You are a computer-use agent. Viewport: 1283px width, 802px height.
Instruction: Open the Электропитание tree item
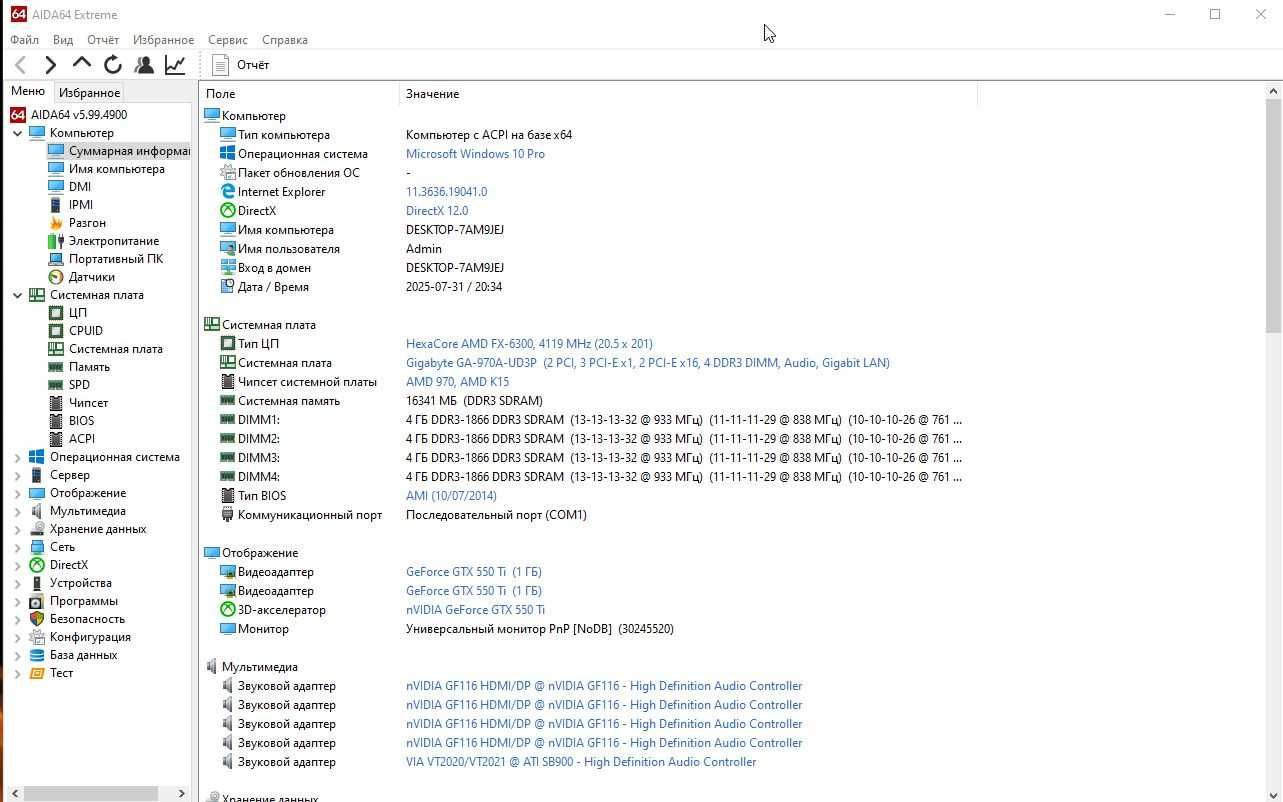point(113,241)
